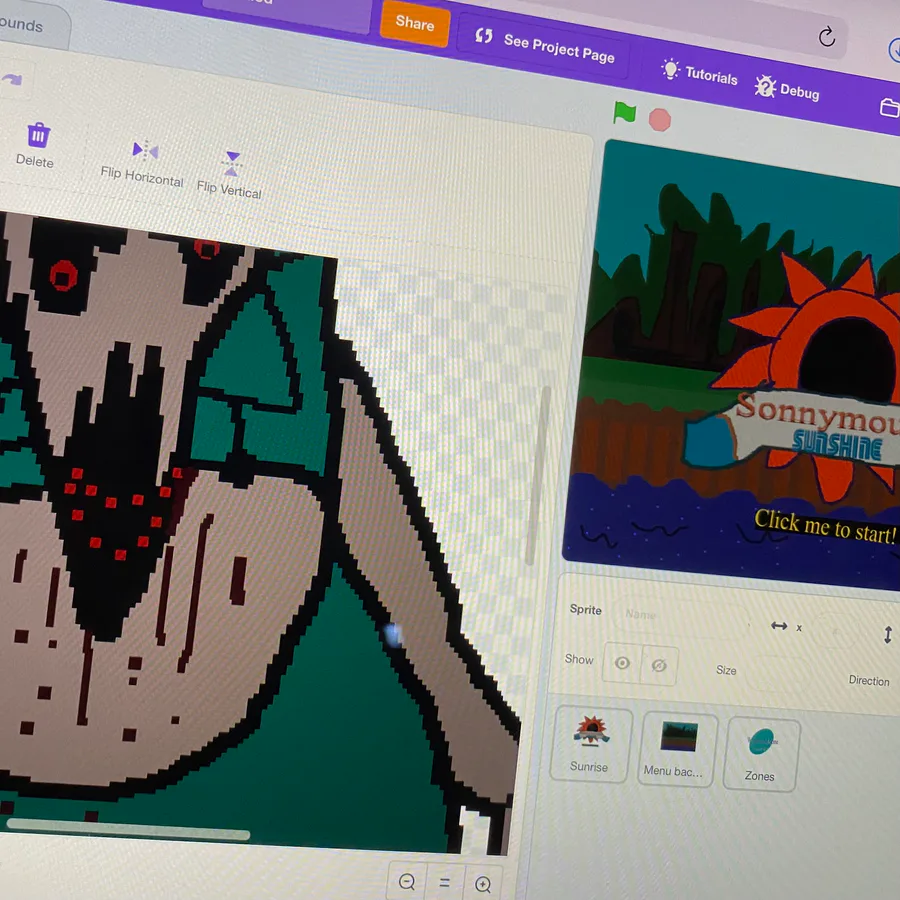Click the Debug bug icon

765,86
